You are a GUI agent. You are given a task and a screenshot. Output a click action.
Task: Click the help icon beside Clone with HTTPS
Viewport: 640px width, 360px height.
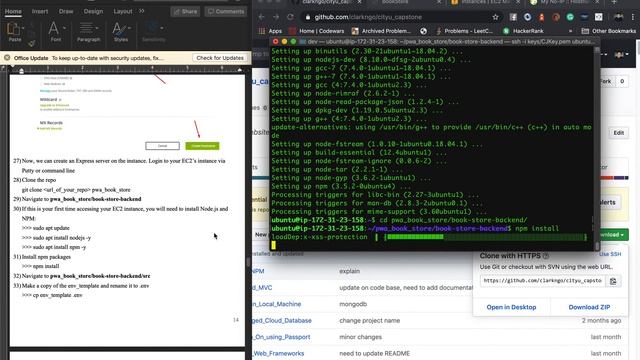tap(546, 256)
